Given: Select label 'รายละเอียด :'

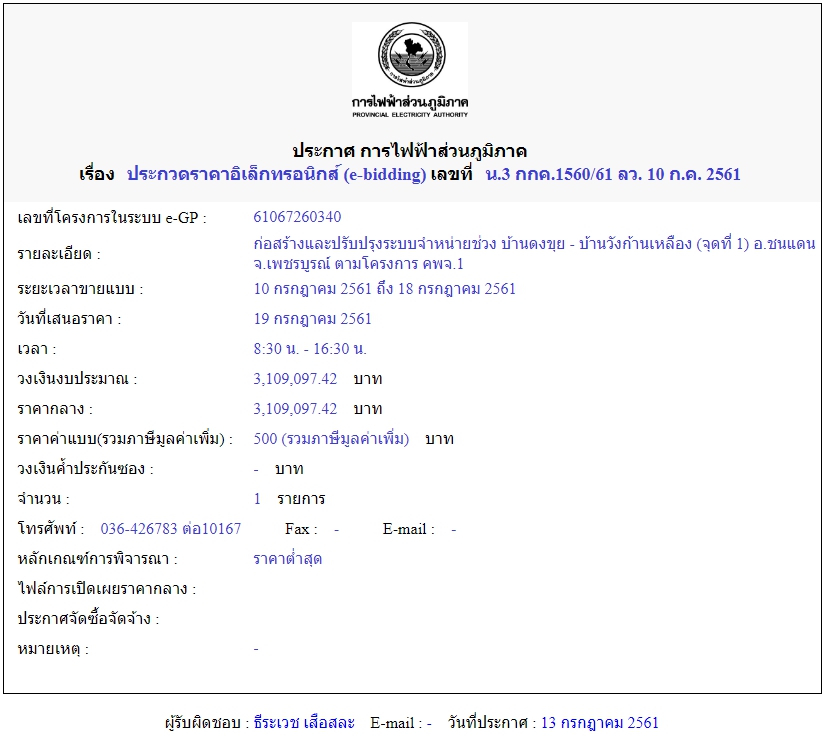Looking at the screenshot, I should (x=58, y=254).
